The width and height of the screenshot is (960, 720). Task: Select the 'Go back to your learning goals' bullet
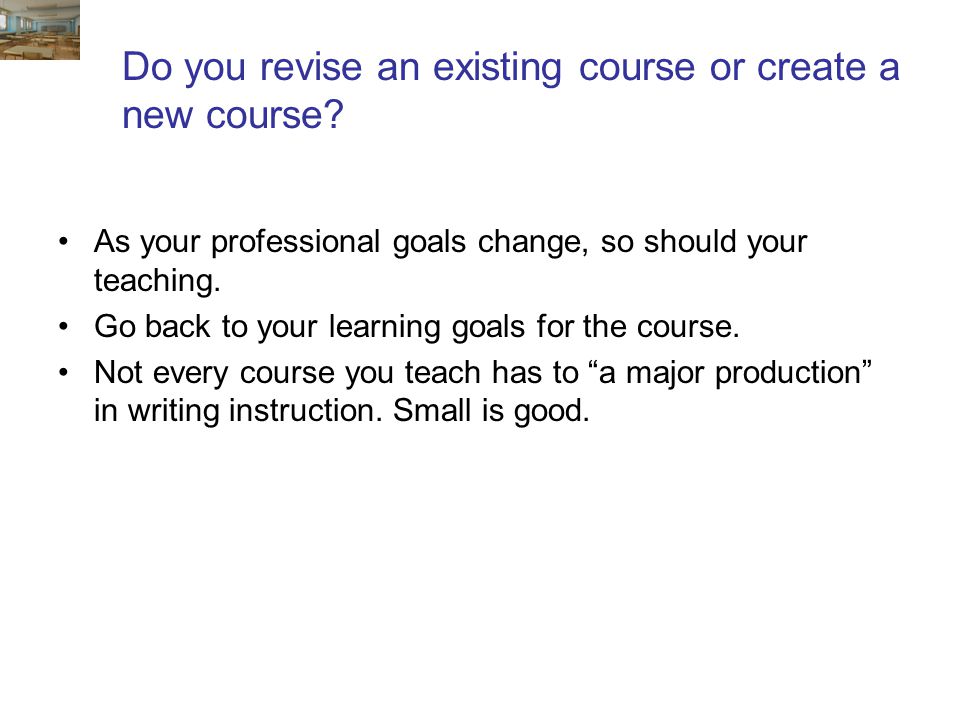(x=417, y=326)
